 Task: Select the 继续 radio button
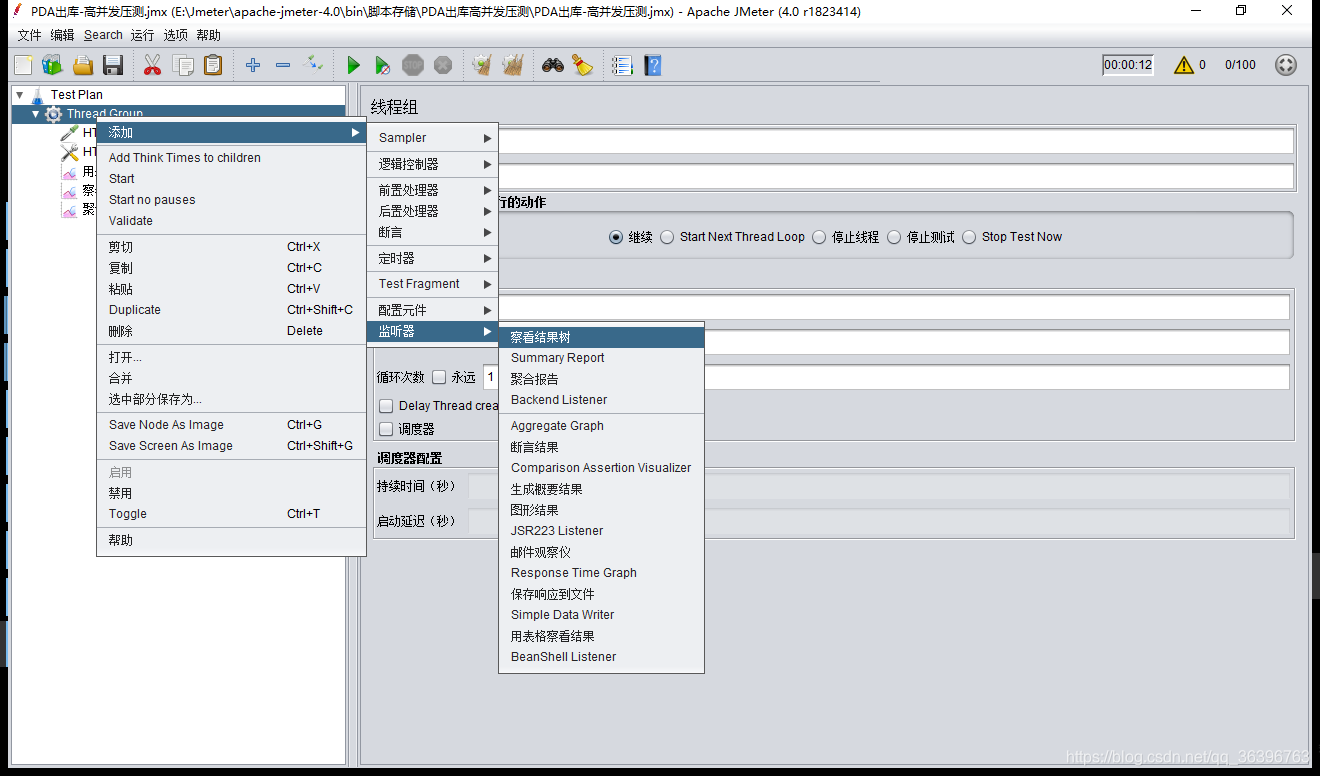tap(616, 237)
